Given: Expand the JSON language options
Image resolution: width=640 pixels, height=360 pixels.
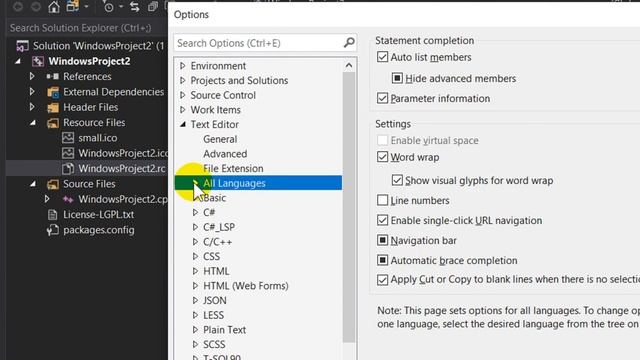Looking at the screenshot, I should pyautogui.click(x=195, y=301).
